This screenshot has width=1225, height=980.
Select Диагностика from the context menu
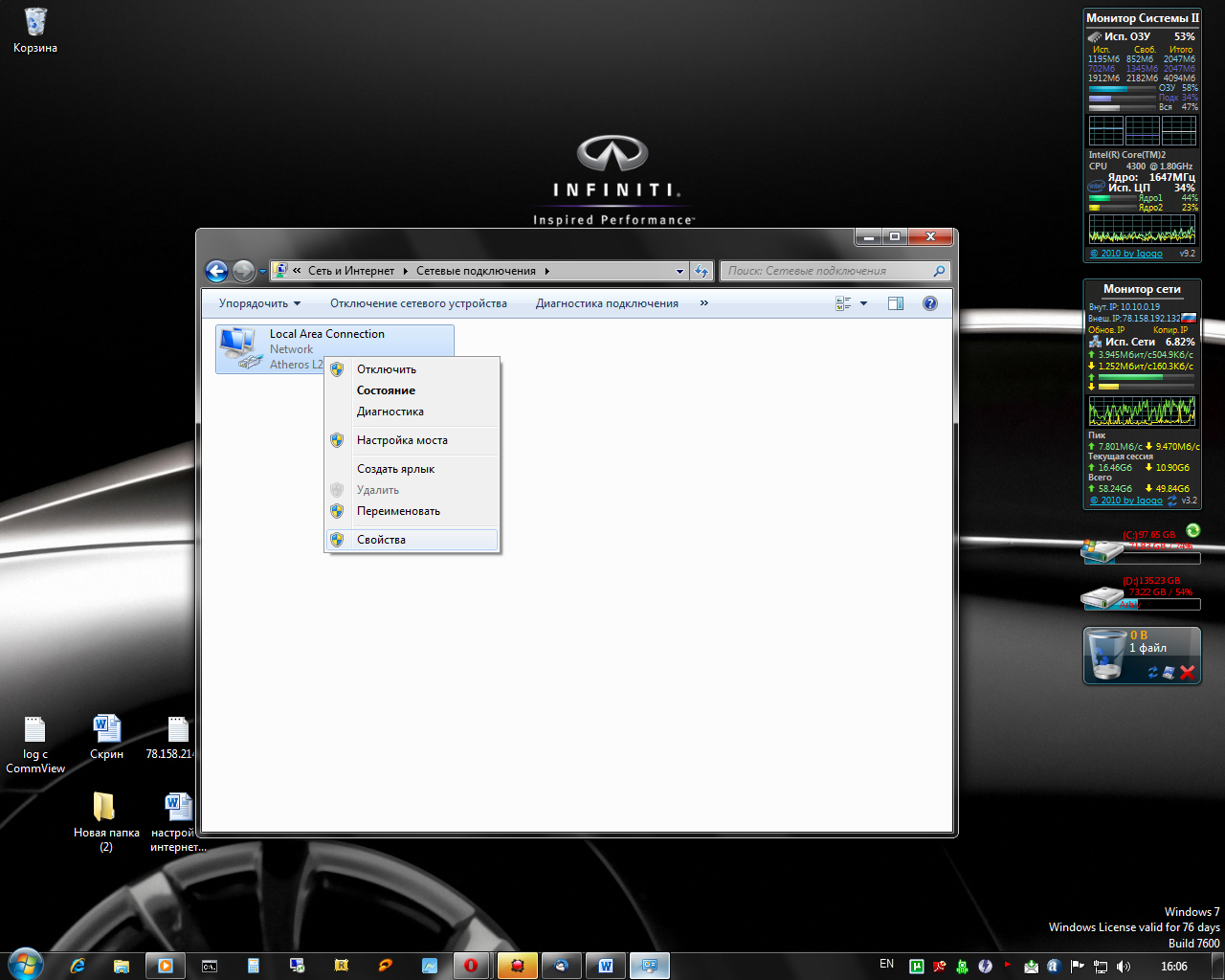[x=412, y=412]
